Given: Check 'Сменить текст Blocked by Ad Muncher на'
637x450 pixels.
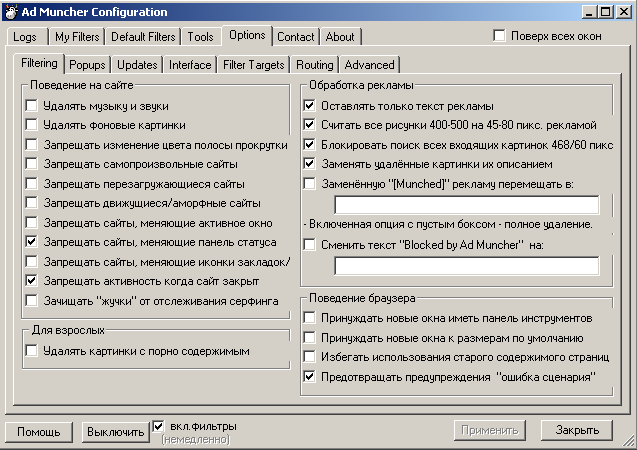Looking at the screenshot, I should point(309,244).
